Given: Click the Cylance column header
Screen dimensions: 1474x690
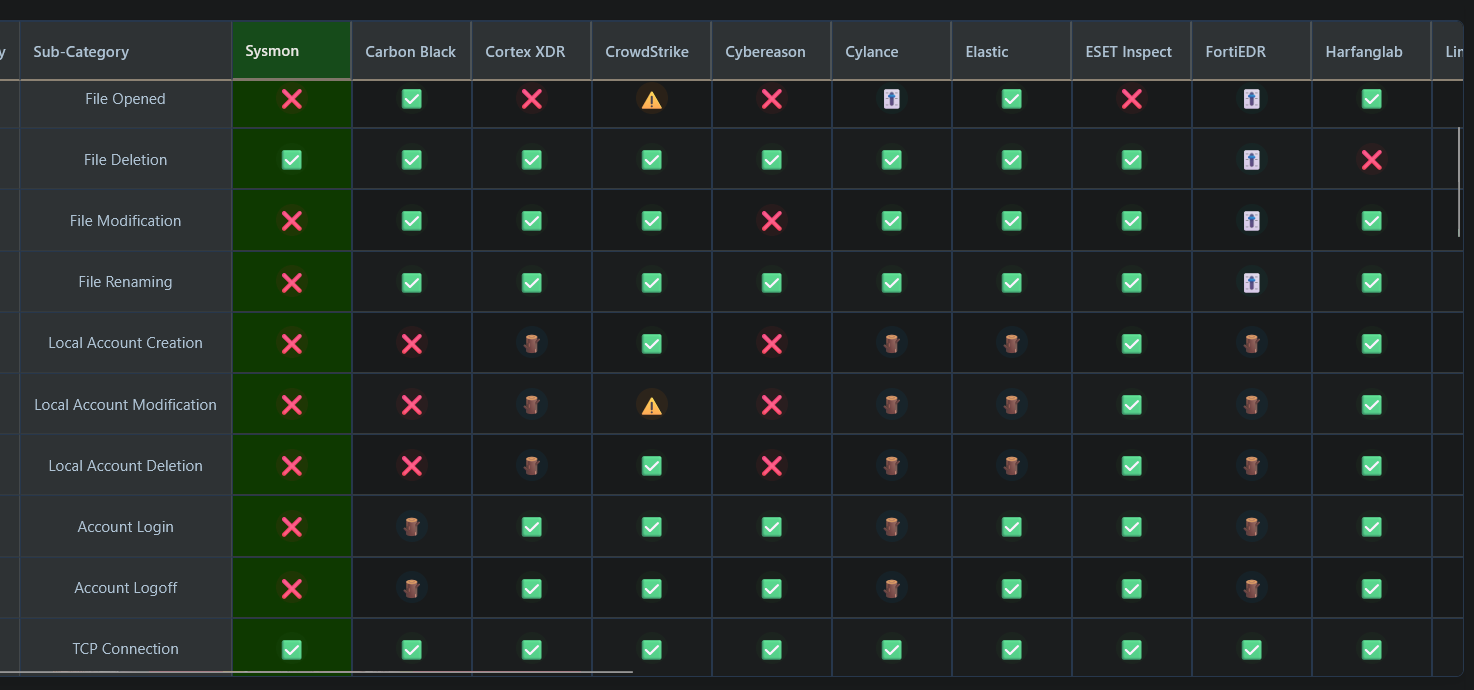Looking at the screenshot, I should (x=891, y=51).
